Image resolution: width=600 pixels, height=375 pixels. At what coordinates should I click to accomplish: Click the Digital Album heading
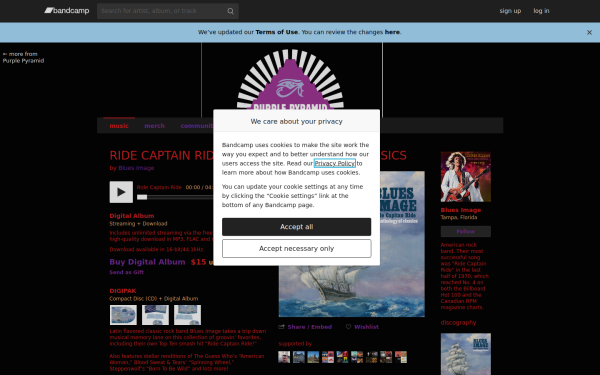pyautogui.click(x=132, y=216)
